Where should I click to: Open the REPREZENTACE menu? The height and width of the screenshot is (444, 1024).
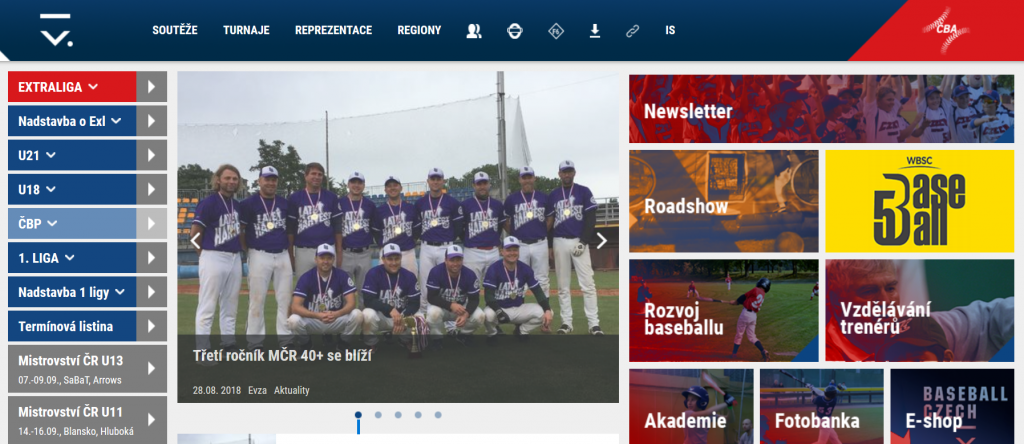333,31
